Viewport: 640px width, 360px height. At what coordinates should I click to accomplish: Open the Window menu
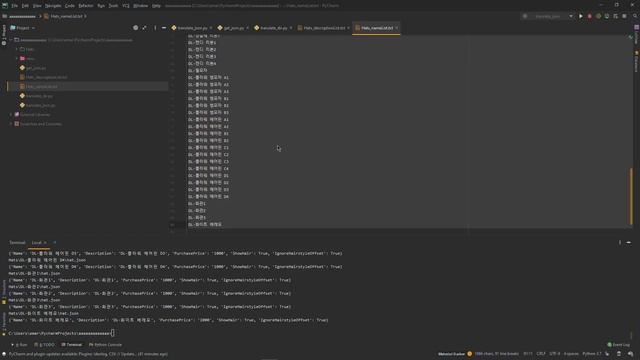(x=141, y=6)
